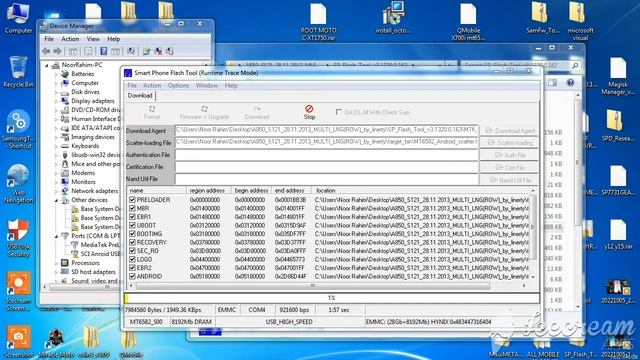The width and height of the screenshot is (640, 360).
Task: Click Back arrow in Device Manager toolbar
Action: [46, 51]
